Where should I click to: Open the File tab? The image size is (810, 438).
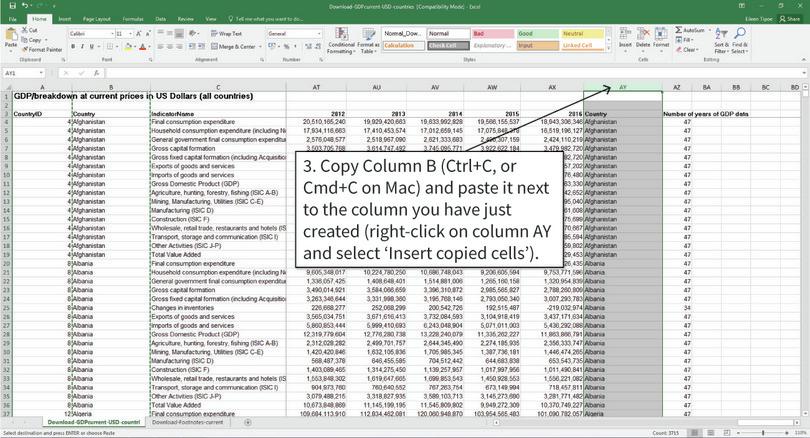coord(12,19)
